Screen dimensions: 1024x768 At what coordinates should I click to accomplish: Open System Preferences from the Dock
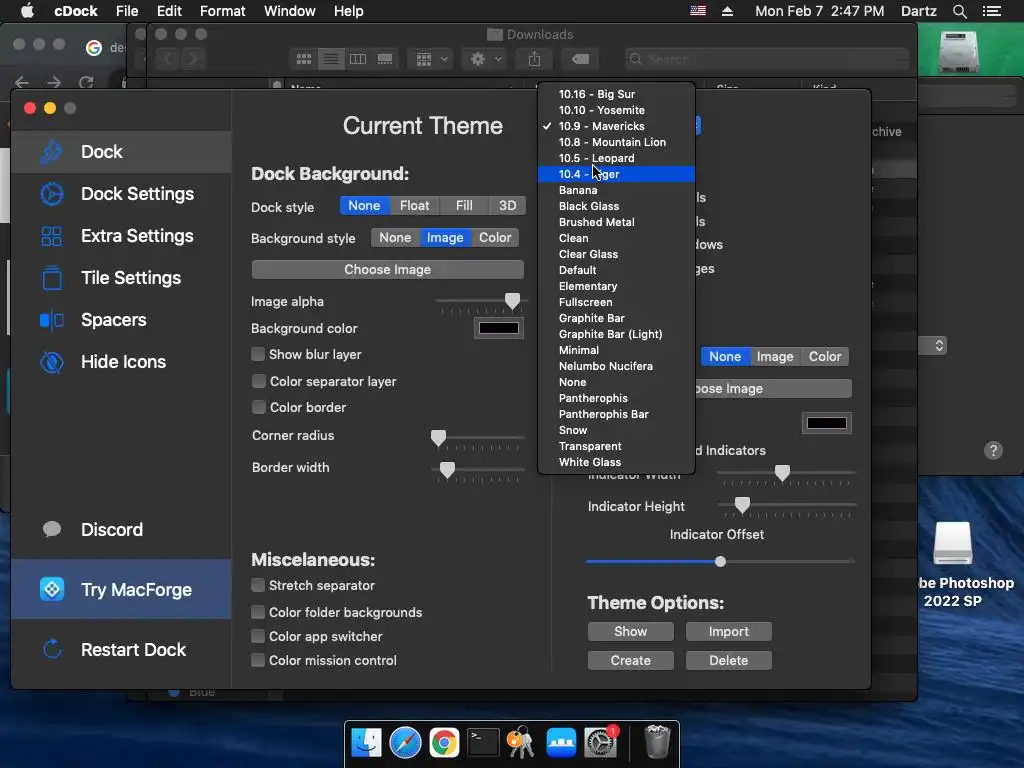[x=600, y=743]
